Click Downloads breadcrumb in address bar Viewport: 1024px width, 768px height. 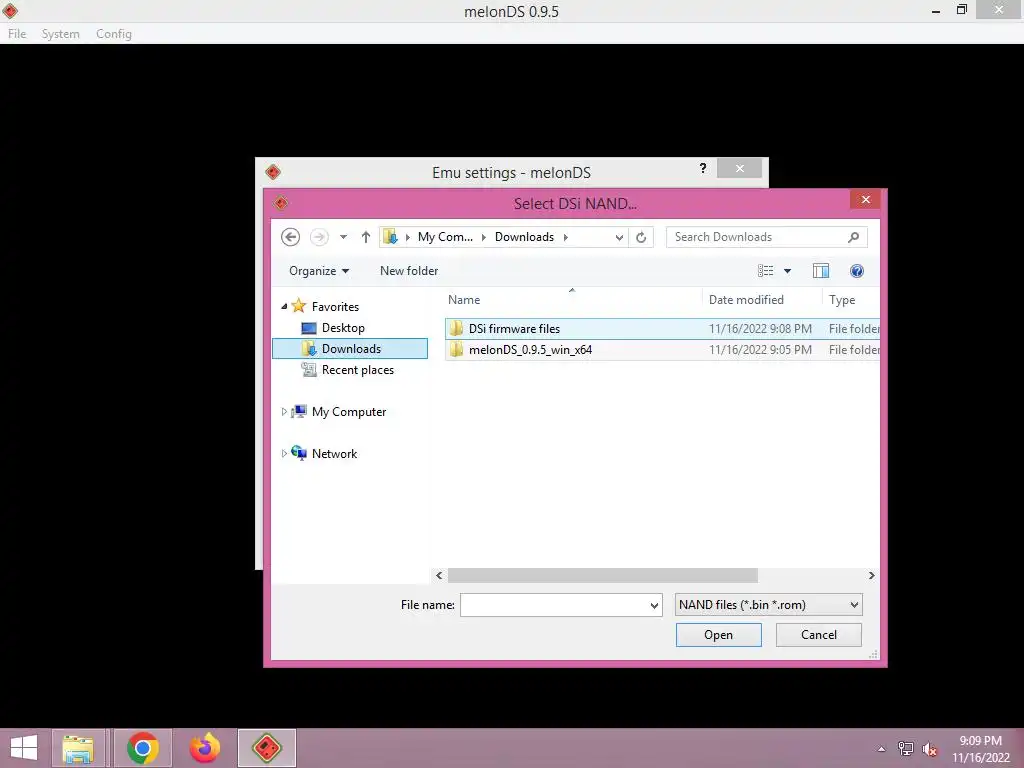click(x=524, y=237)
